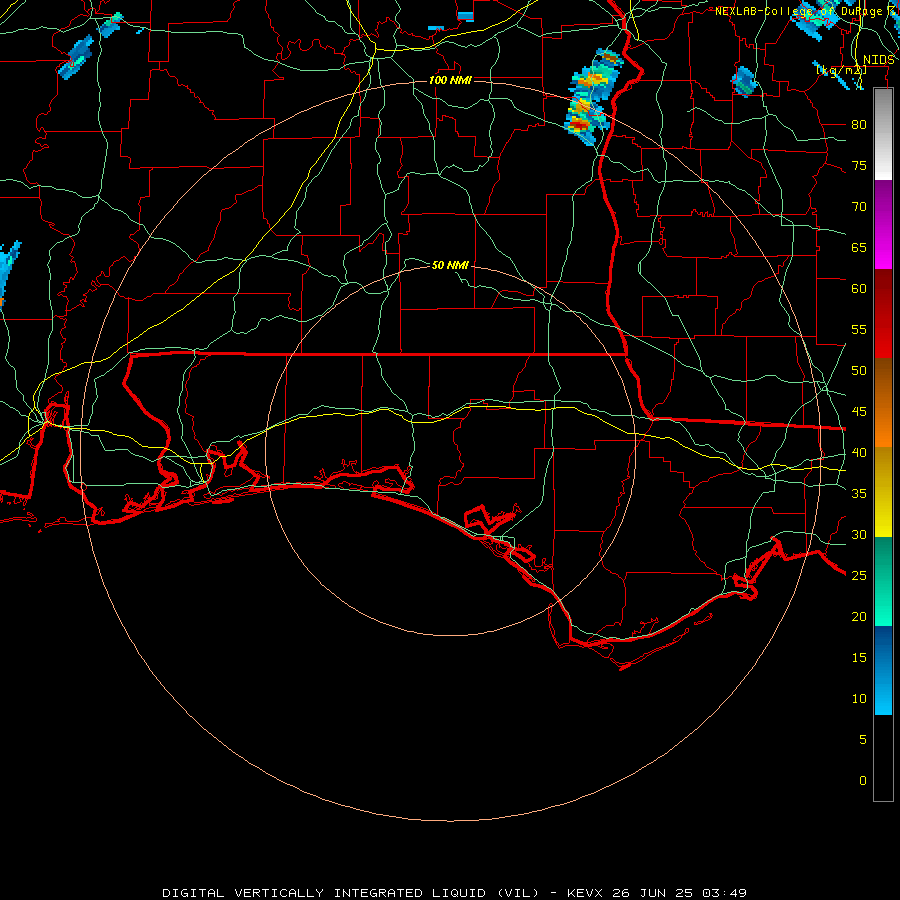Click the legend value 20
The width and height of the screenshot is (900, 900).
859,616
